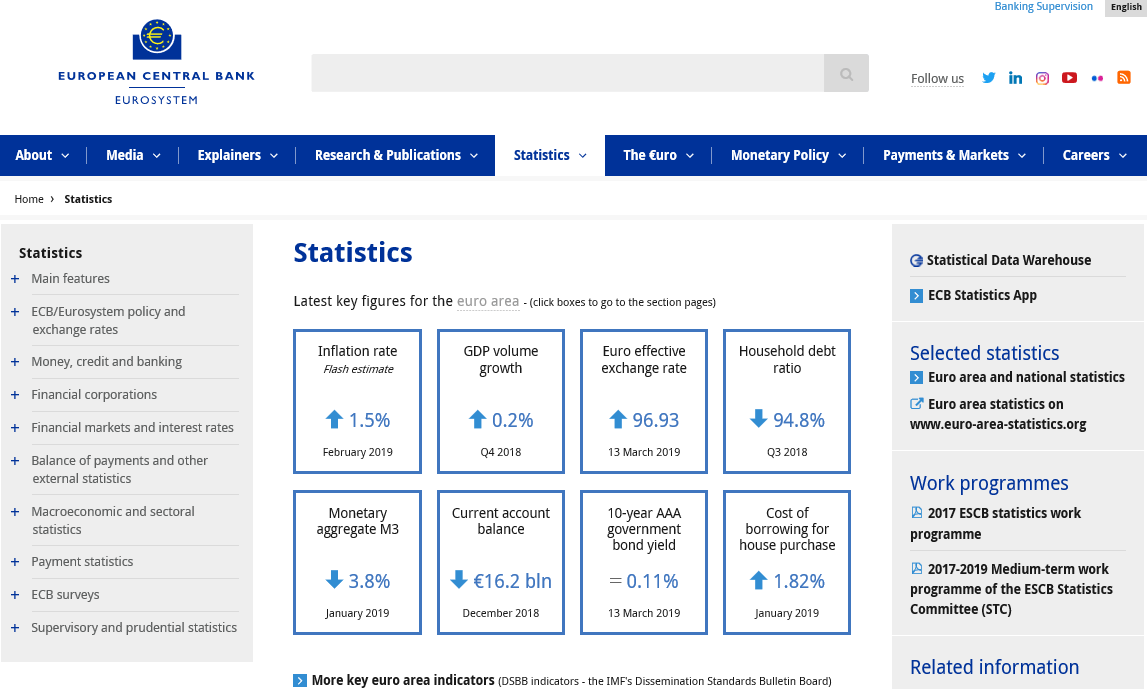Open the ECB YouTube icon
The image size is (1147, 689).
1069,78
